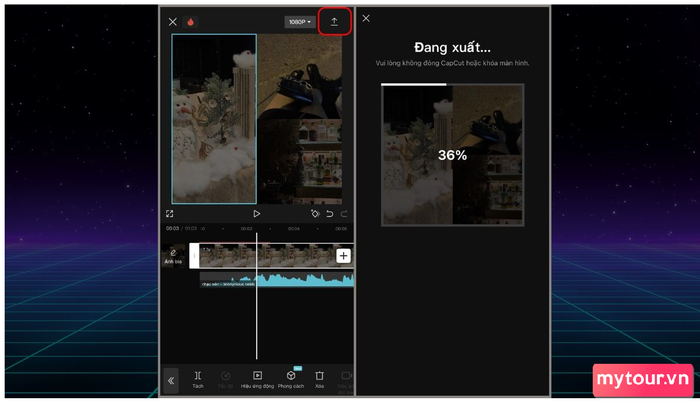Image resolution: width=700 pixels, height=405 pixels.
Task: Click the export progress bar
Action: (x=452, y=84)
